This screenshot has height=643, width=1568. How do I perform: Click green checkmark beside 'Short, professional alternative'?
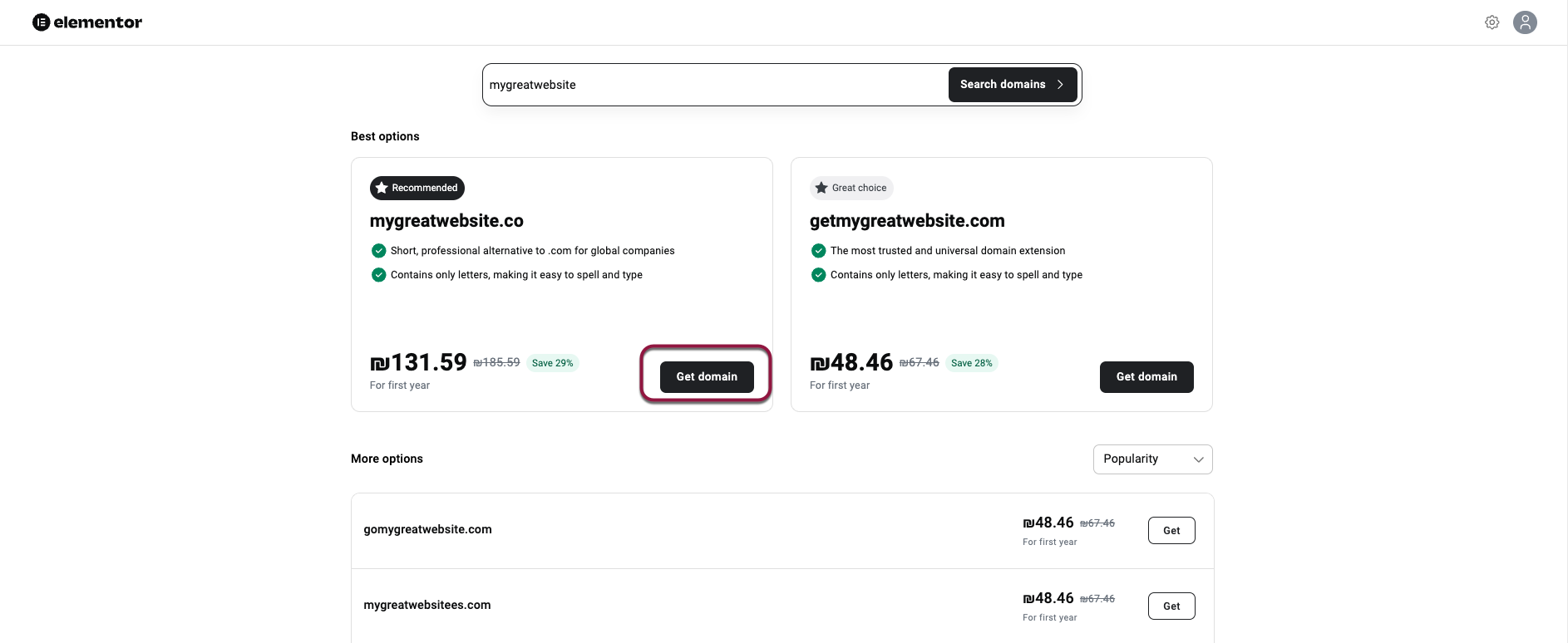click(x=379, y=251)
